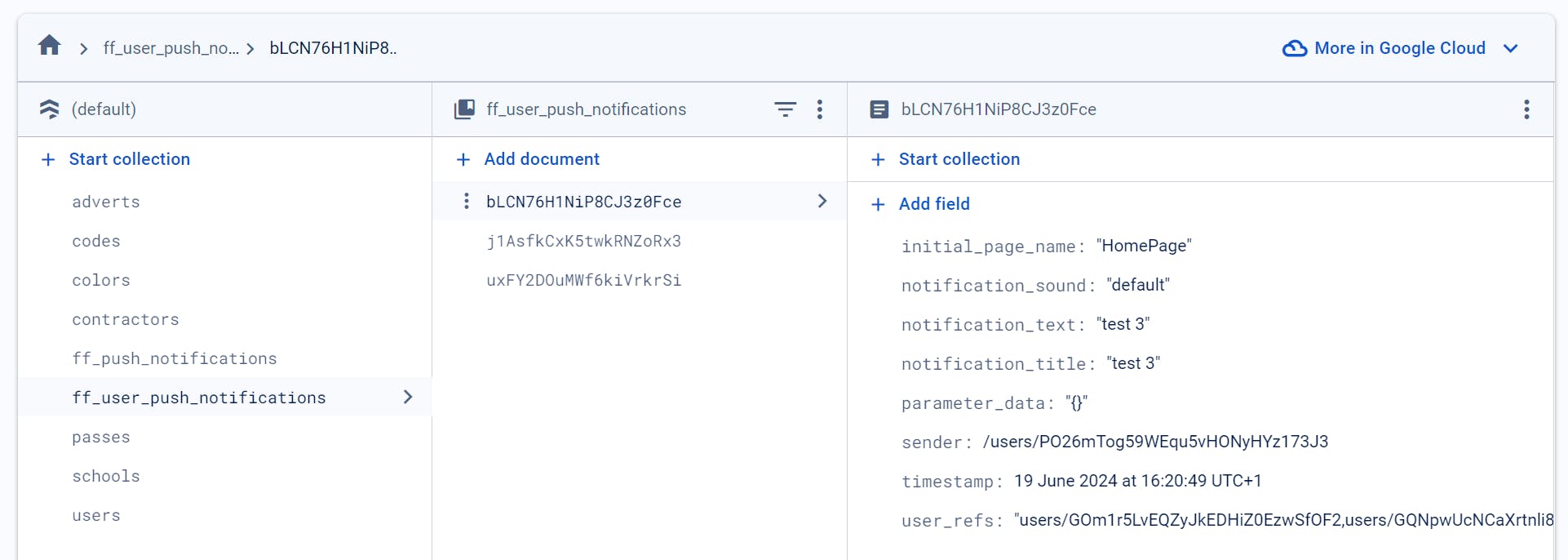Click the filter icon for ff_user_push_notifications
The width and height of the screenshot is (1568, 560).
785,109
